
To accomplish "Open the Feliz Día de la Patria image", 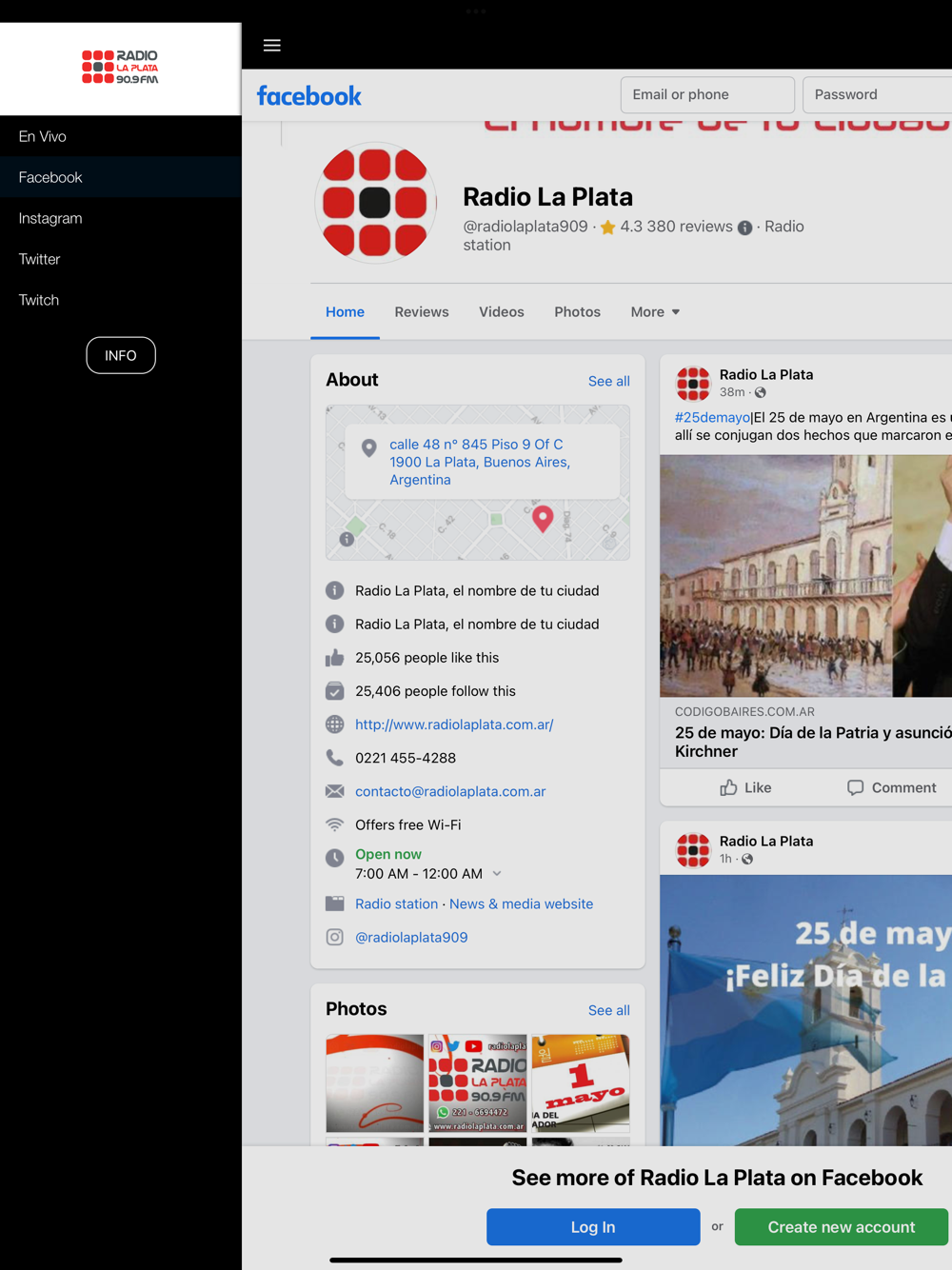I will (x=805, y=1010).
